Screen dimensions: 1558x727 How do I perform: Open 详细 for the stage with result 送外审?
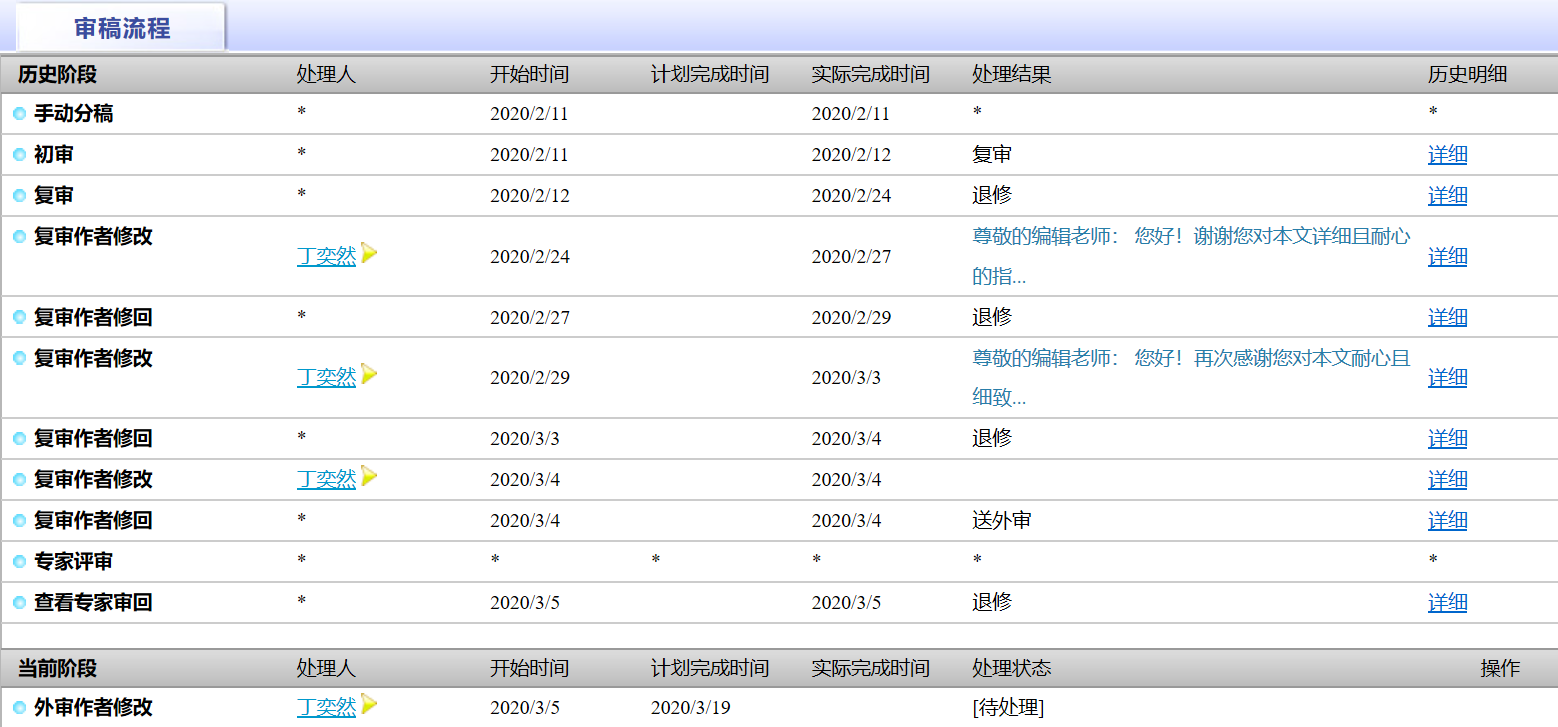coord(1447,521)
